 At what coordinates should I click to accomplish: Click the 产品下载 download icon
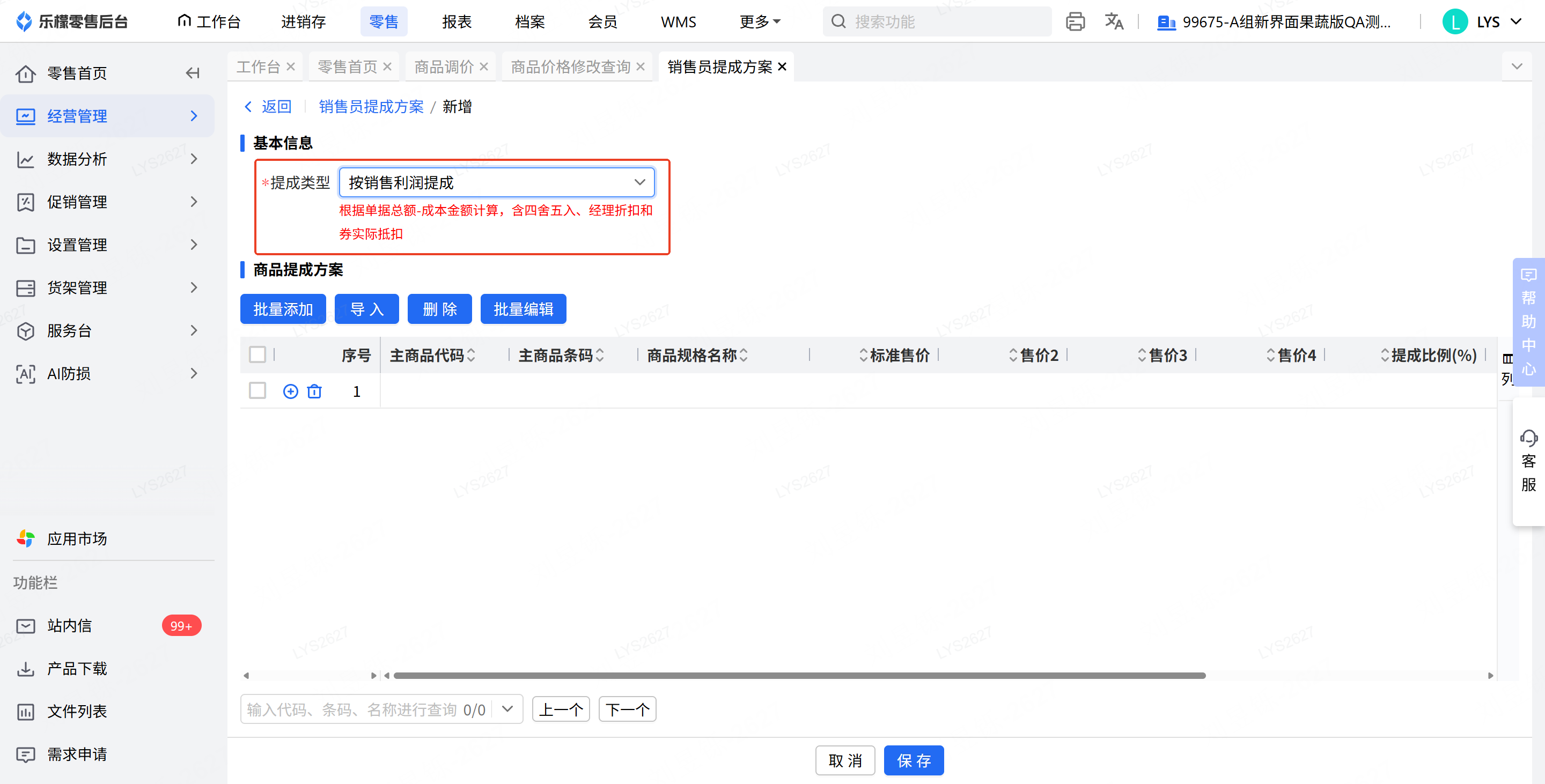[x=25, y=669]
